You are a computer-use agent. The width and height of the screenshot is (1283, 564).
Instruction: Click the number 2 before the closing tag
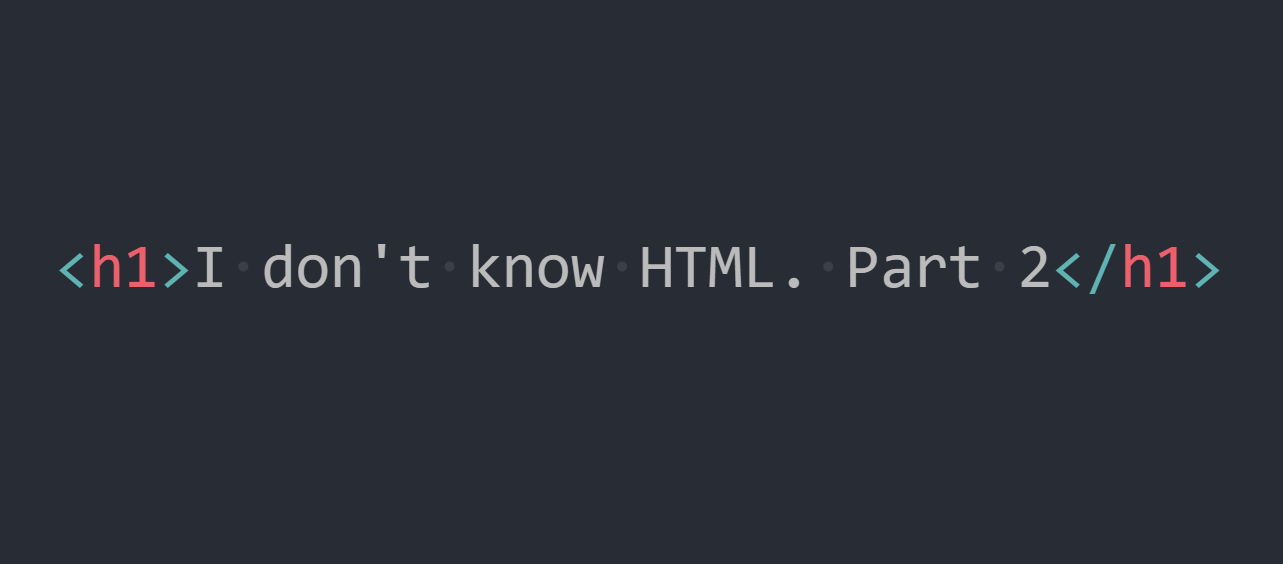(x=1035, y=268)
